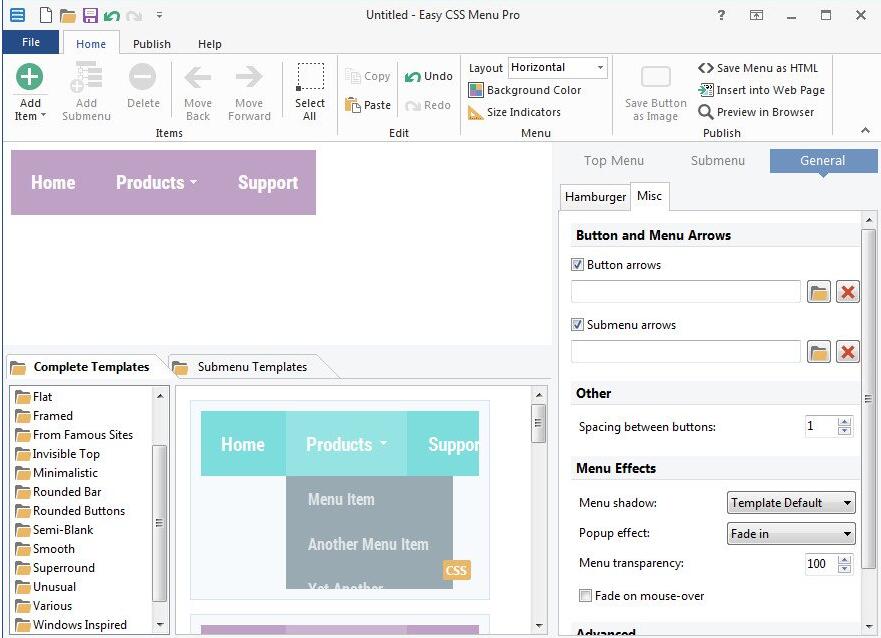
Task: Click Products button in purple menu preview
Action: pyautogui.click(x=156, y=183)
